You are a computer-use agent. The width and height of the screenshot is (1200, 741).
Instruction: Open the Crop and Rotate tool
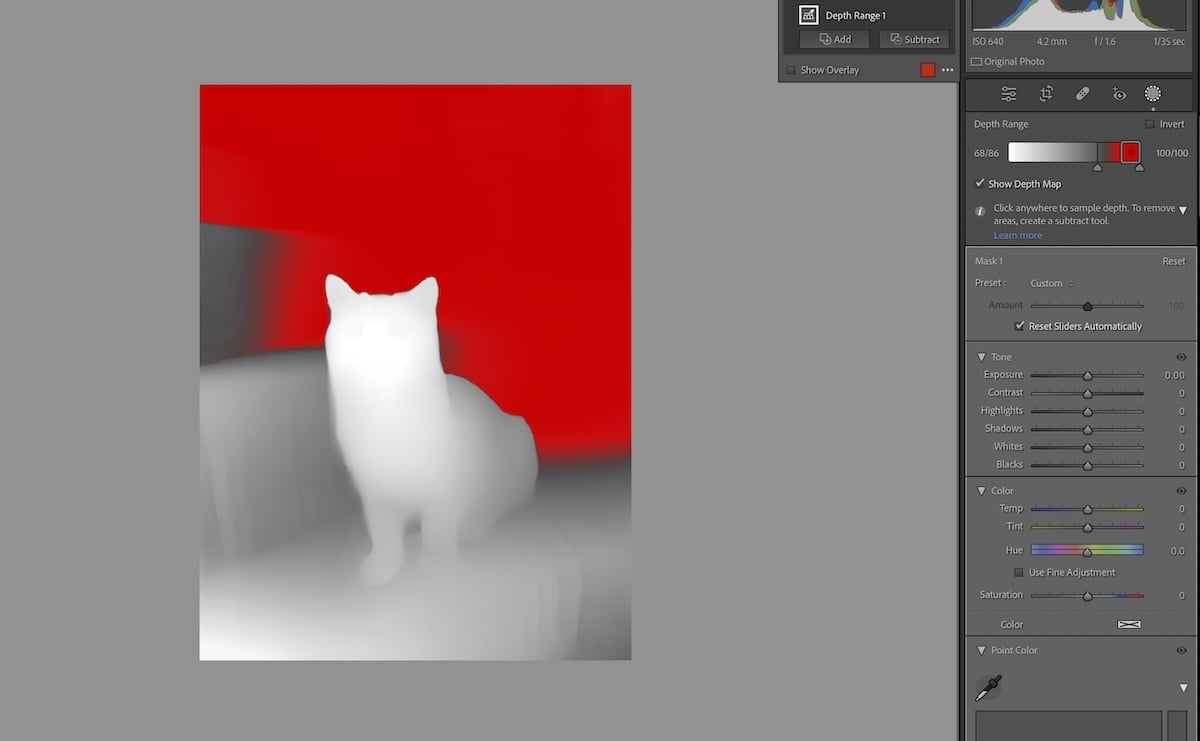click(x=1046, y=93)
